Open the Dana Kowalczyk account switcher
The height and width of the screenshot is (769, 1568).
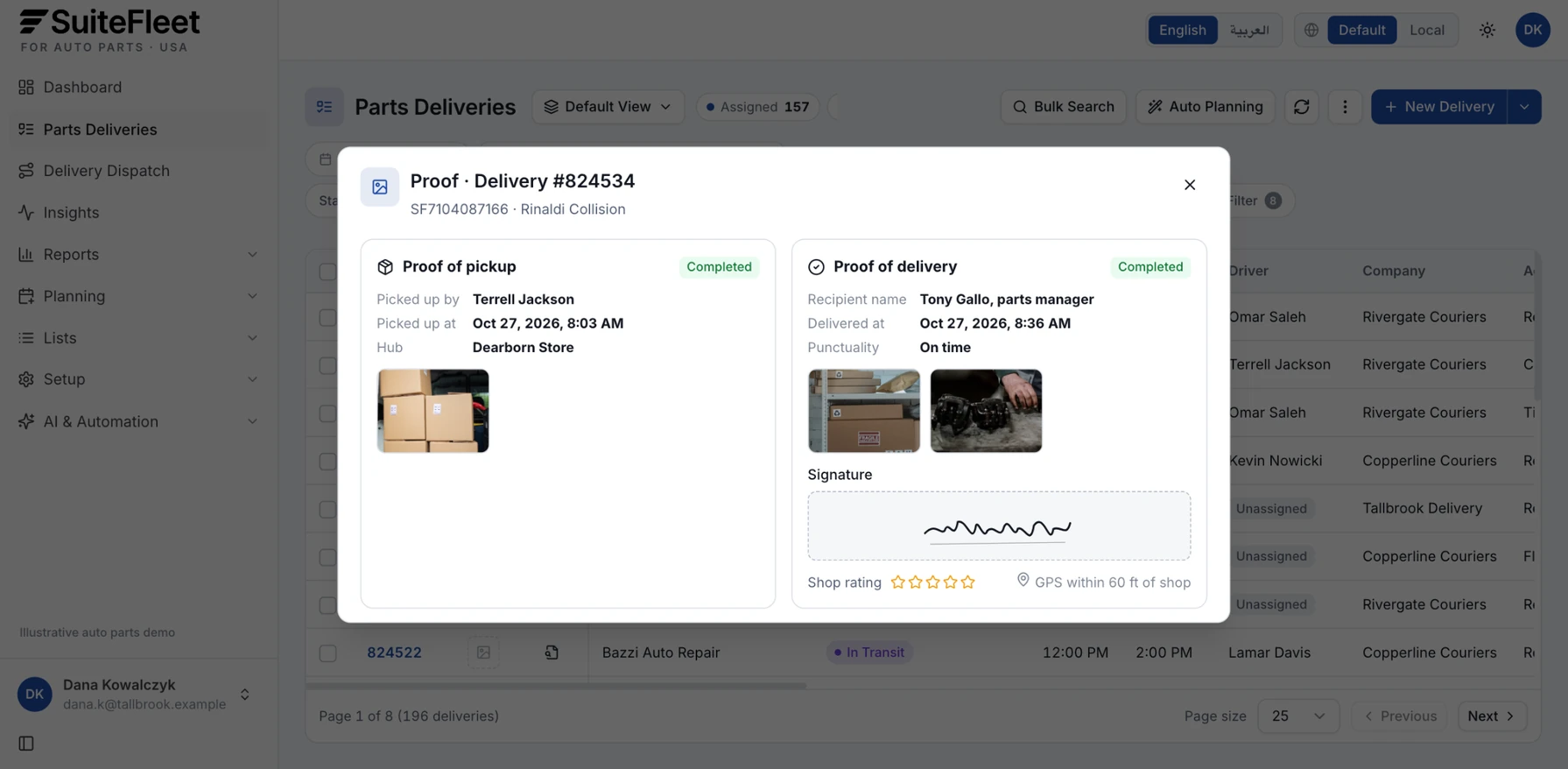point(139,695)
